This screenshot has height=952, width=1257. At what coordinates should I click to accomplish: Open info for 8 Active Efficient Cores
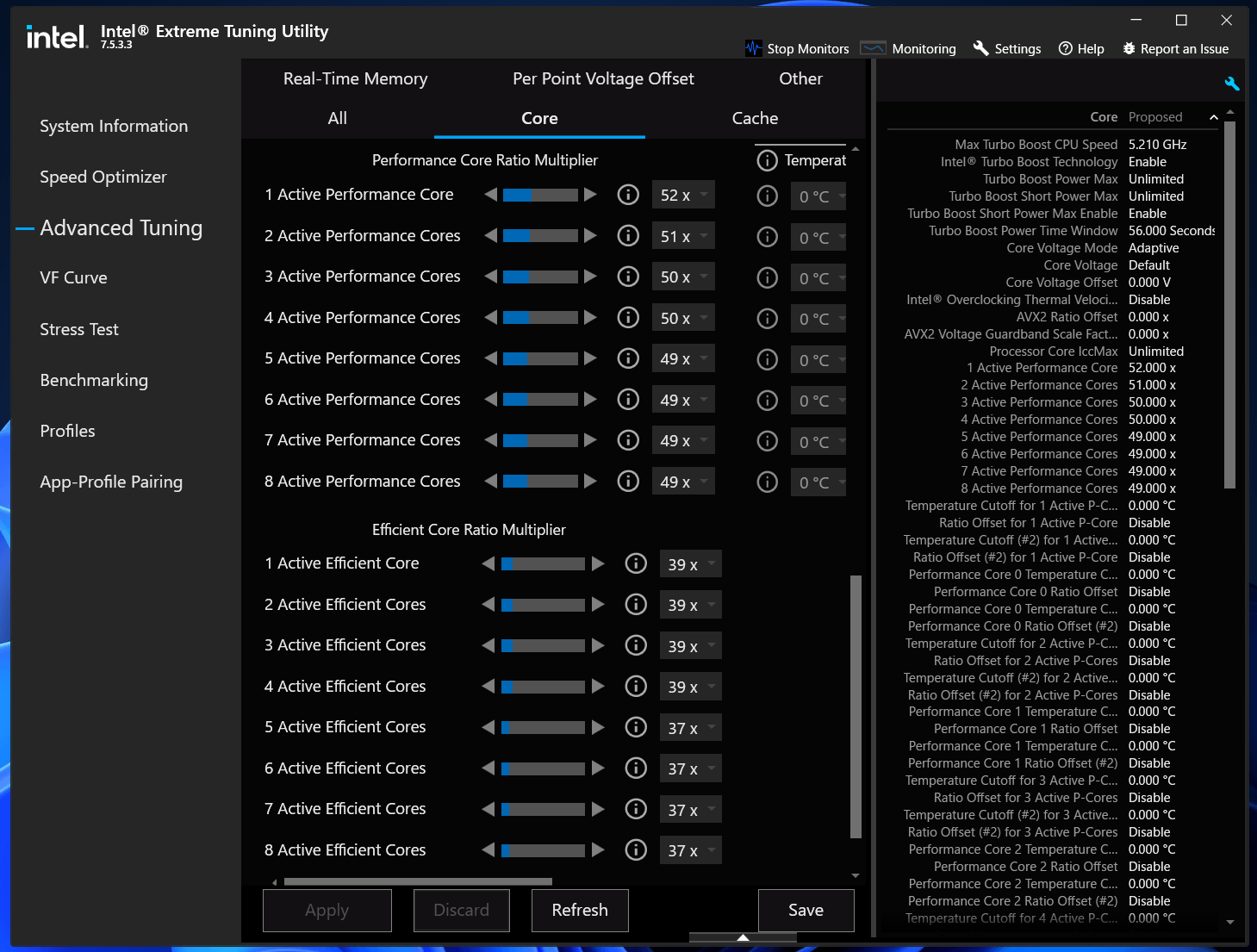[636, 850]
